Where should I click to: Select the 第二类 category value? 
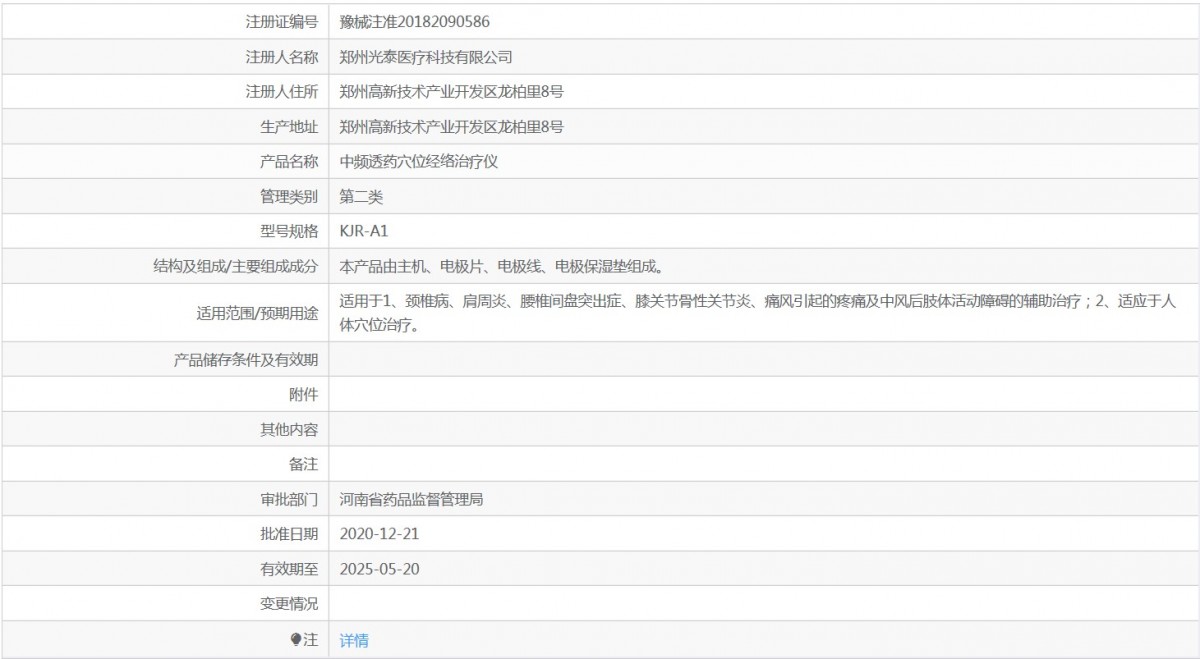click(x=361, y=196)
